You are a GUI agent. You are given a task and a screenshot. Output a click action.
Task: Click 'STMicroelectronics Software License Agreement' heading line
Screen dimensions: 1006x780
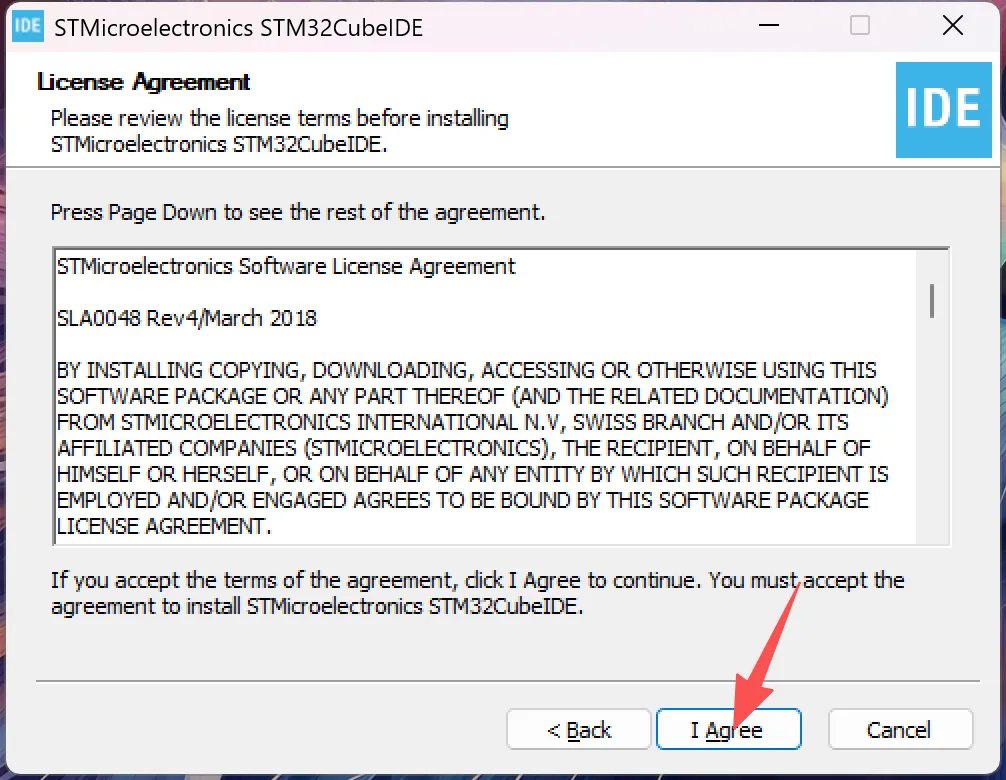pos(286,266)
